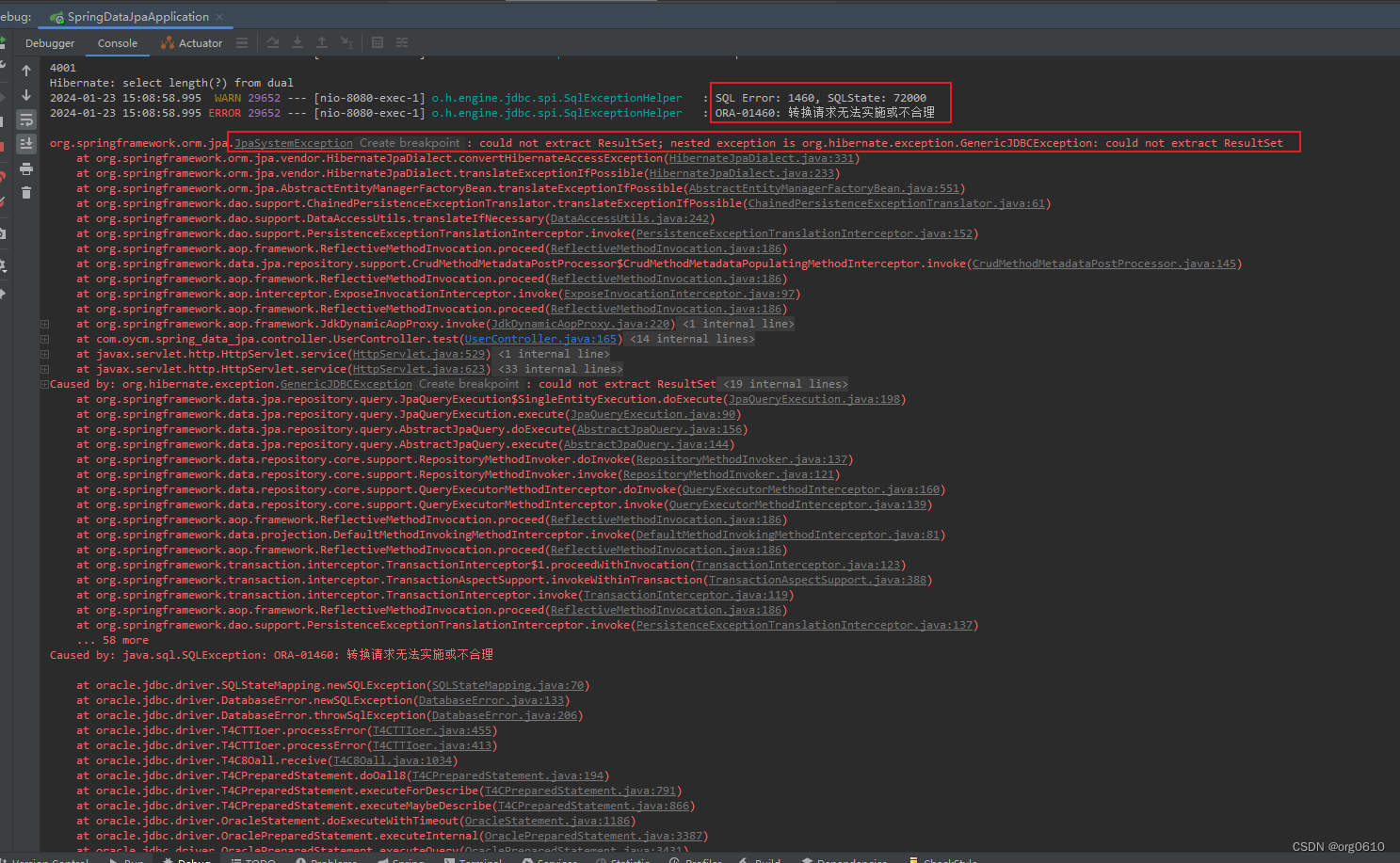This screenshot has height=863, width=1400.
Task: Select the SpringDataJpaApplication session tab
Action: 137,17
